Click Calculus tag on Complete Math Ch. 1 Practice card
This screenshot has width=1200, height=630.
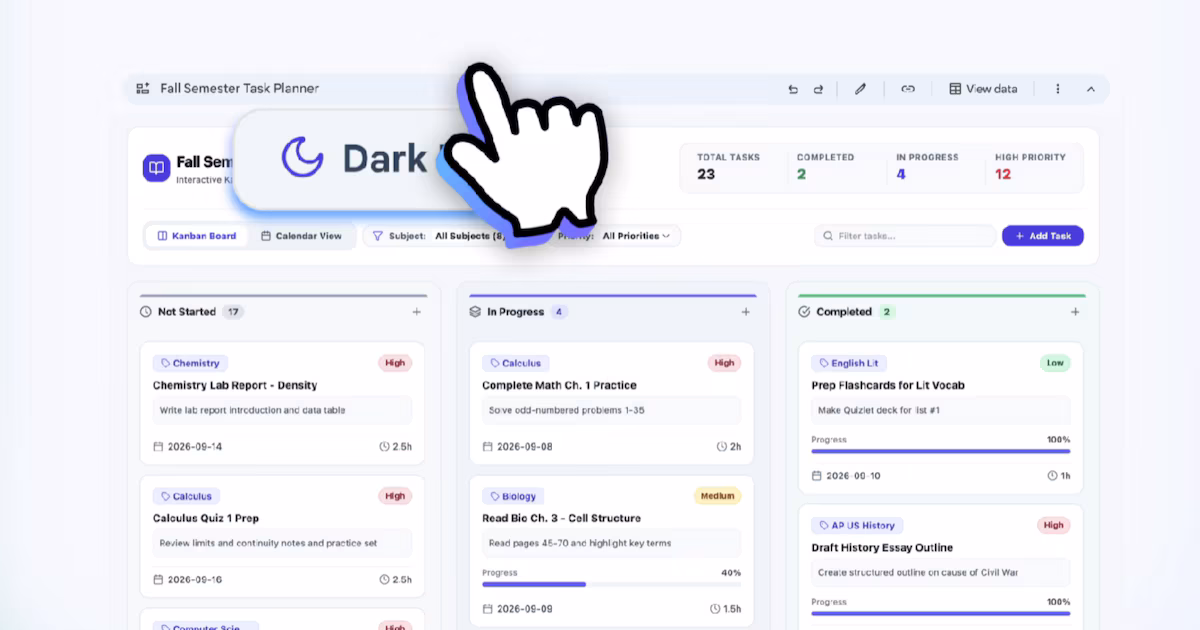point(516,363)
